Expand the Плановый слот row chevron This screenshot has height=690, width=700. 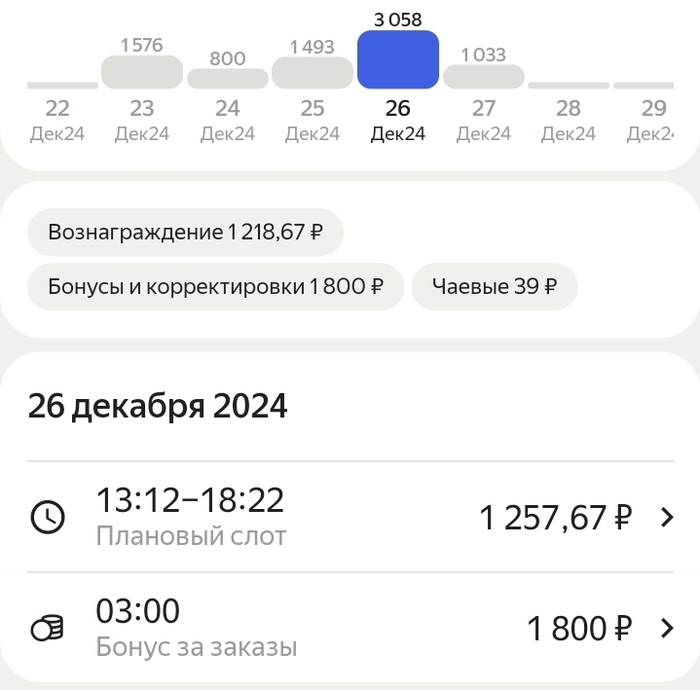coord(667,517)
